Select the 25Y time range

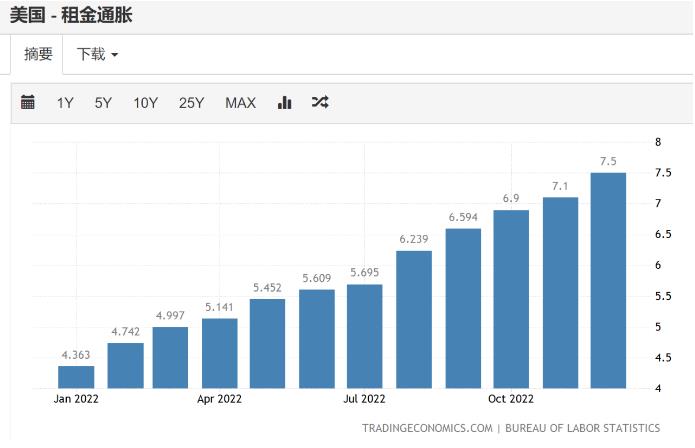tap(191, 103)
